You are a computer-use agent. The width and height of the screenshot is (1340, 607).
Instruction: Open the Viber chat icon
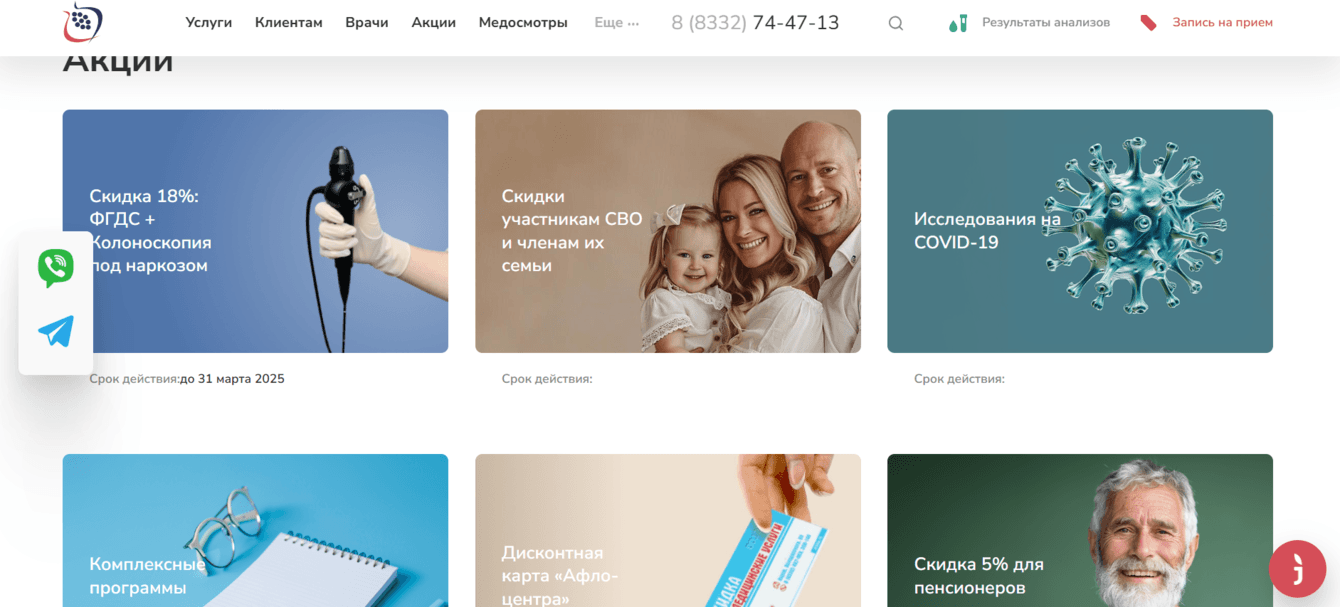[56, 268]
